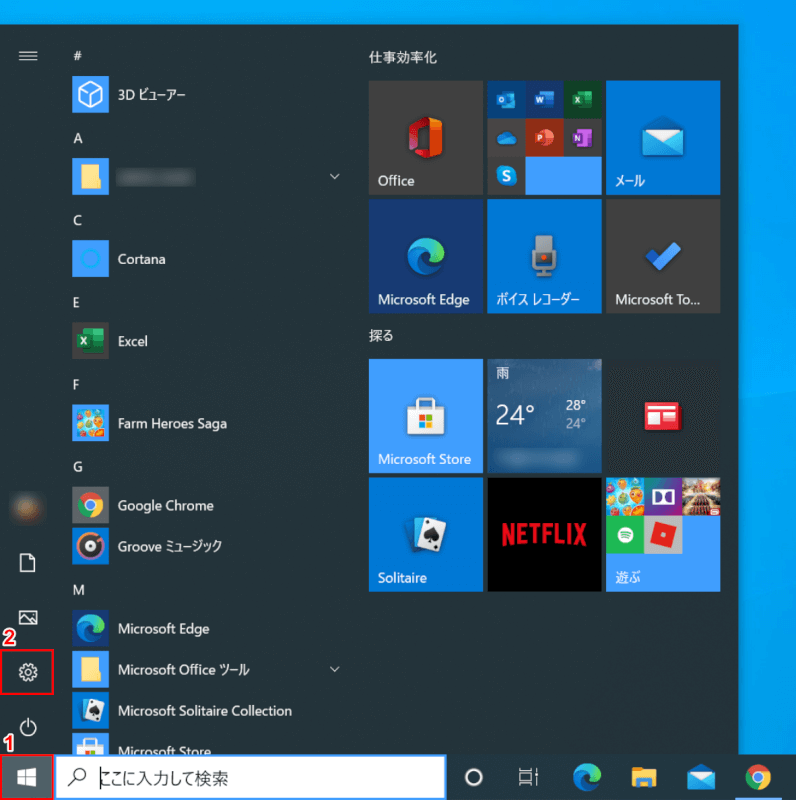The image size is (796, 800).
Task: Click the 仕事効率化 group title
Action: 403,57
